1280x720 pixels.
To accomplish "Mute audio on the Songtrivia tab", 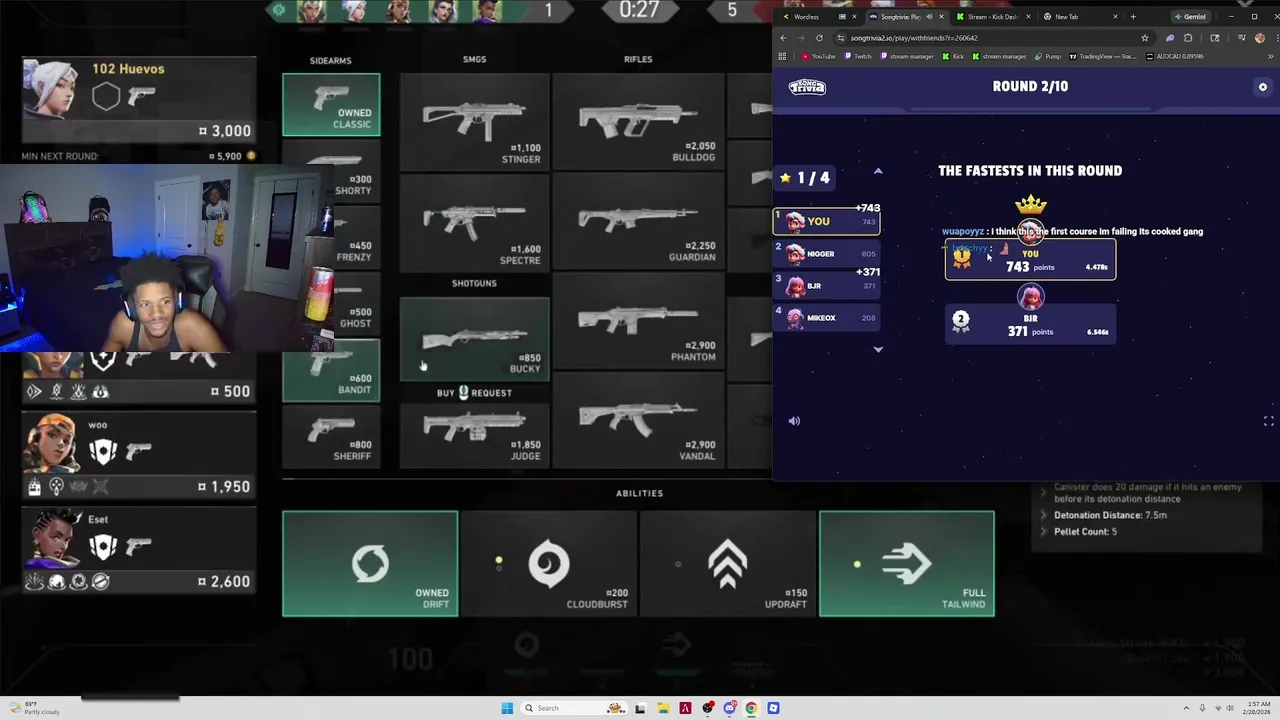I will [929, 17].
